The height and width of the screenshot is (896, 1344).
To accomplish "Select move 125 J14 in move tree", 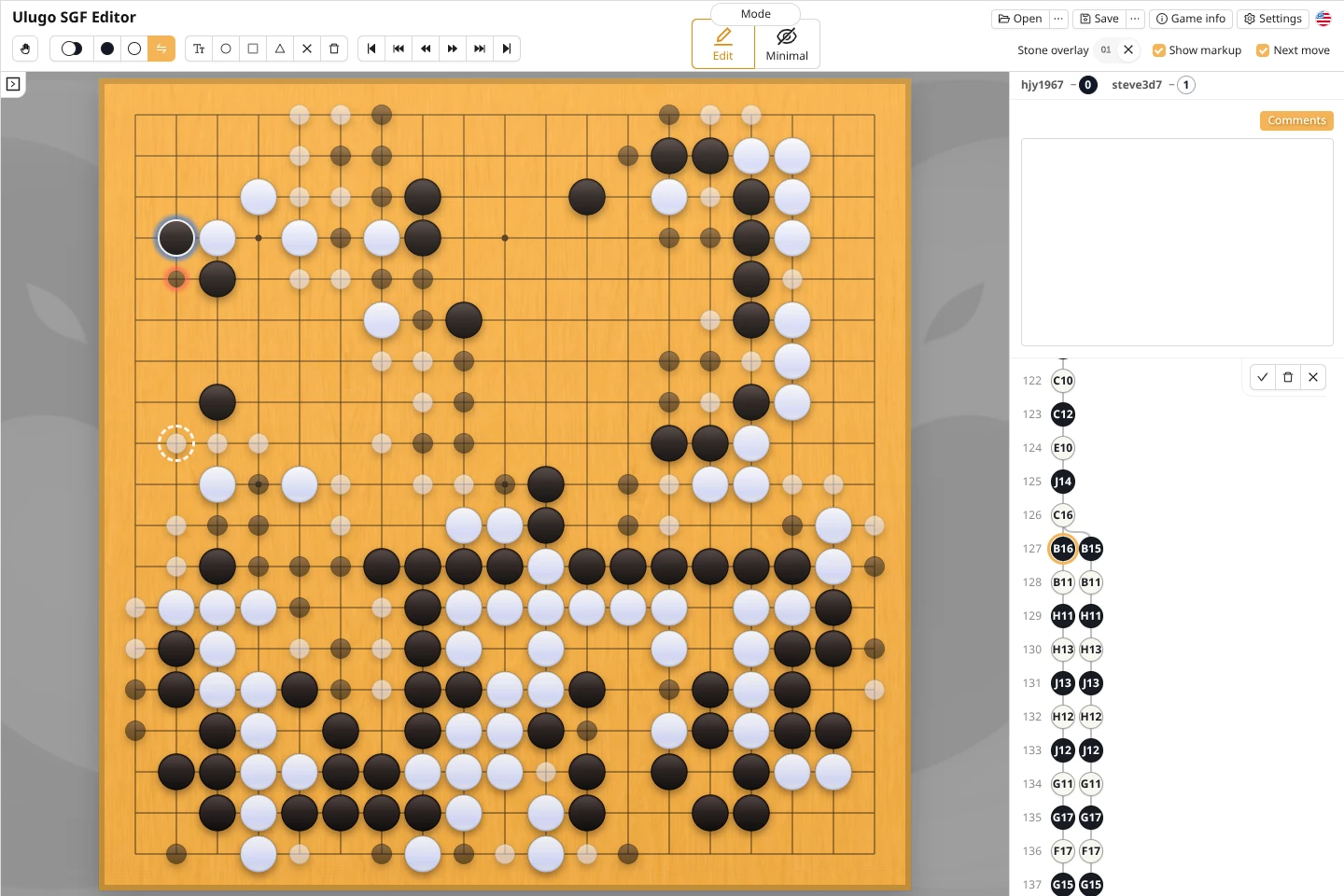I will (1063, 482).
